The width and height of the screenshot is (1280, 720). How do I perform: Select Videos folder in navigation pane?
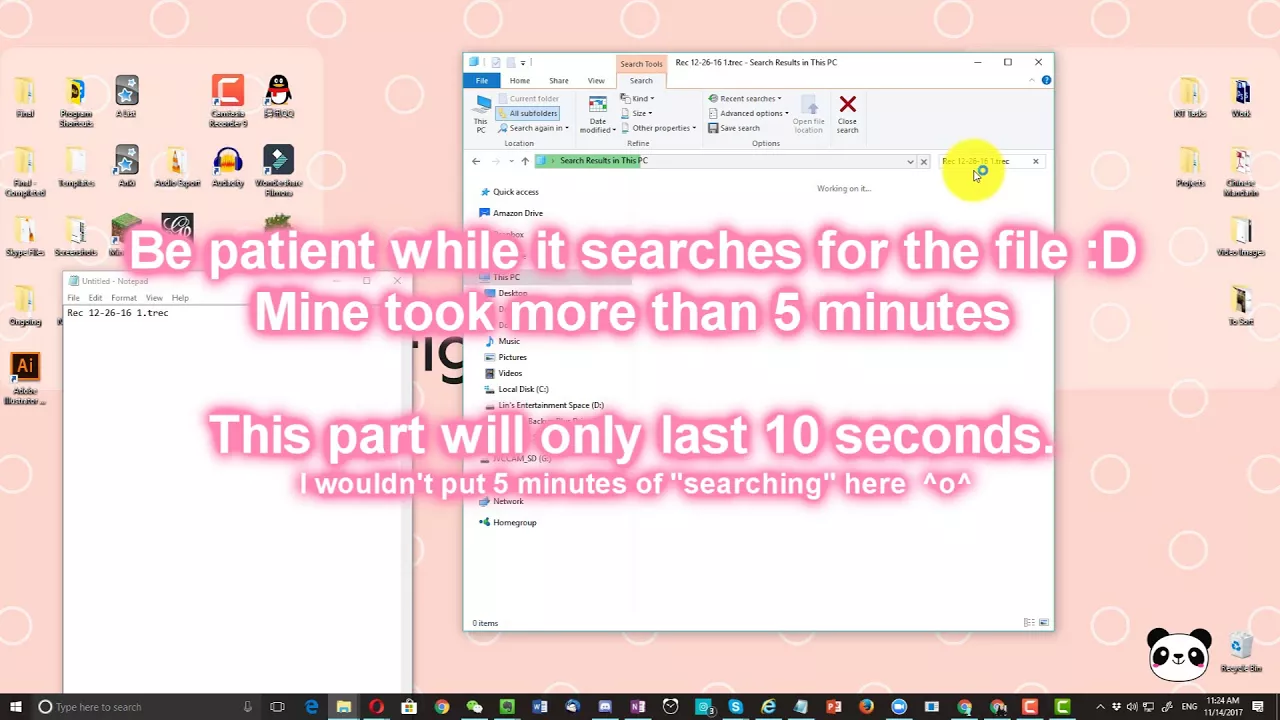(503, 373)
